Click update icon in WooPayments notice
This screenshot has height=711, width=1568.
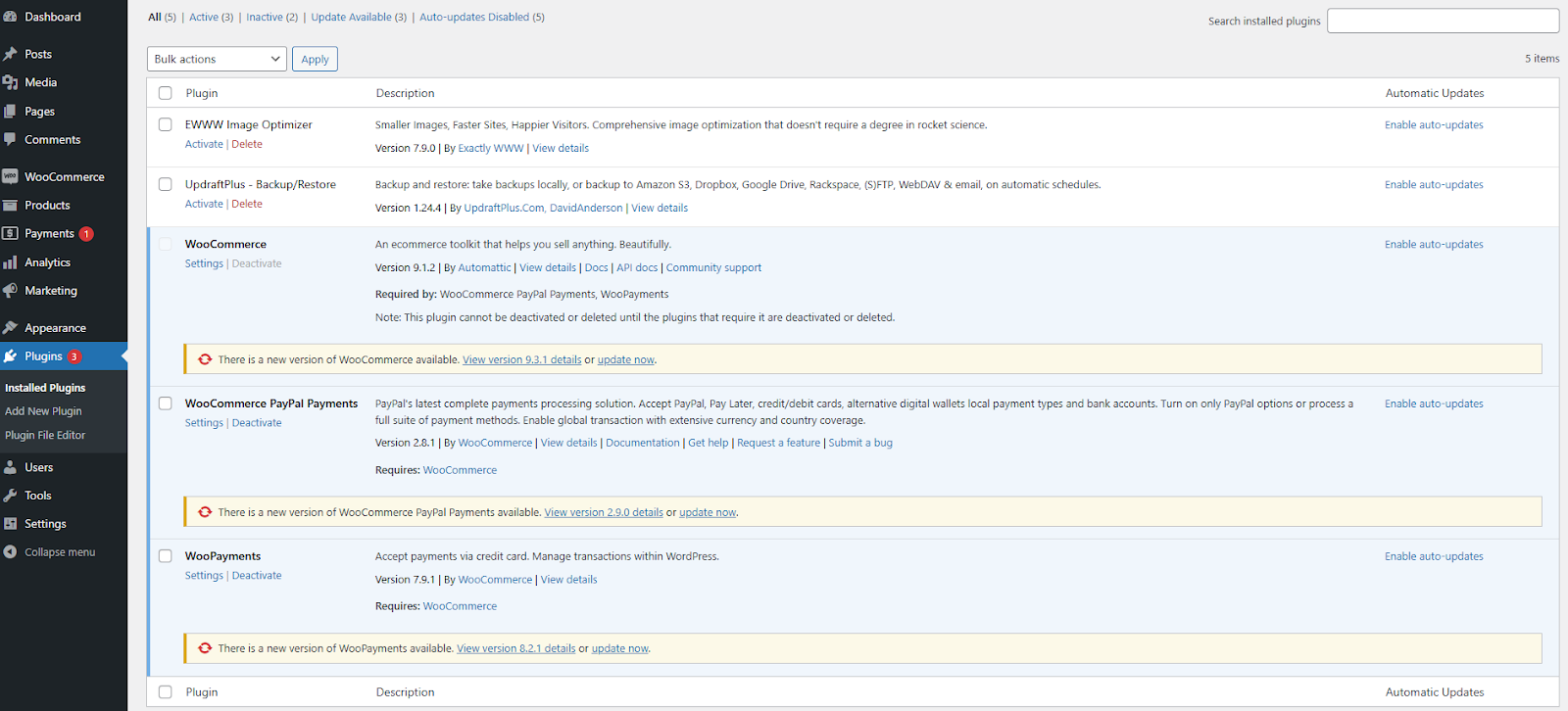click(x=205, y=648)
